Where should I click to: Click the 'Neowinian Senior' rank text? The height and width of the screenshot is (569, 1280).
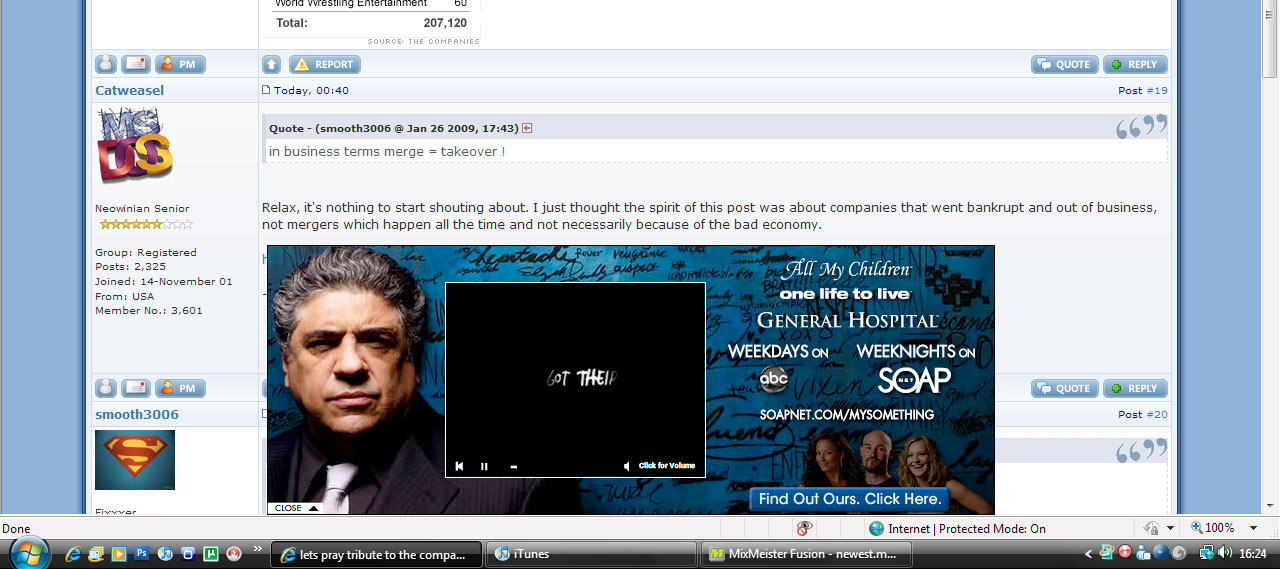click(x=142, y=209)
